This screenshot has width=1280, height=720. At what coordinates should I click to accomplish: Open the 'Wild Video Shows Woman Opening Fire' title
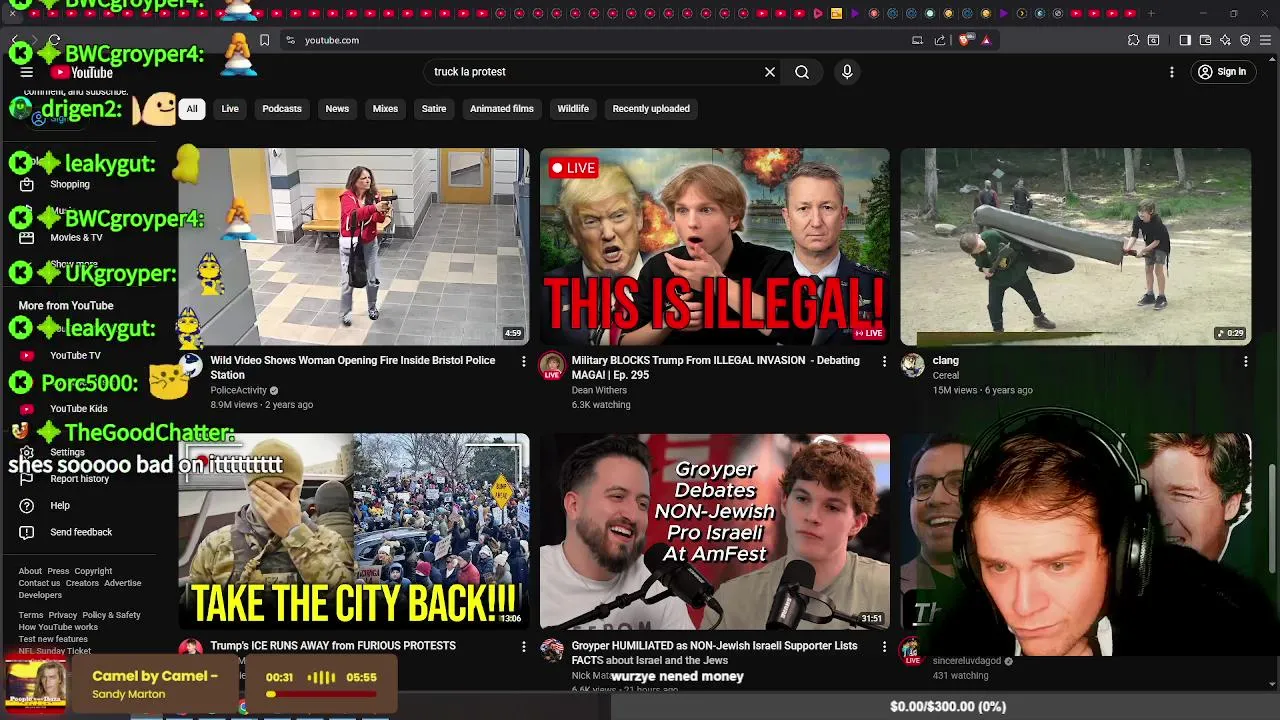353,367
